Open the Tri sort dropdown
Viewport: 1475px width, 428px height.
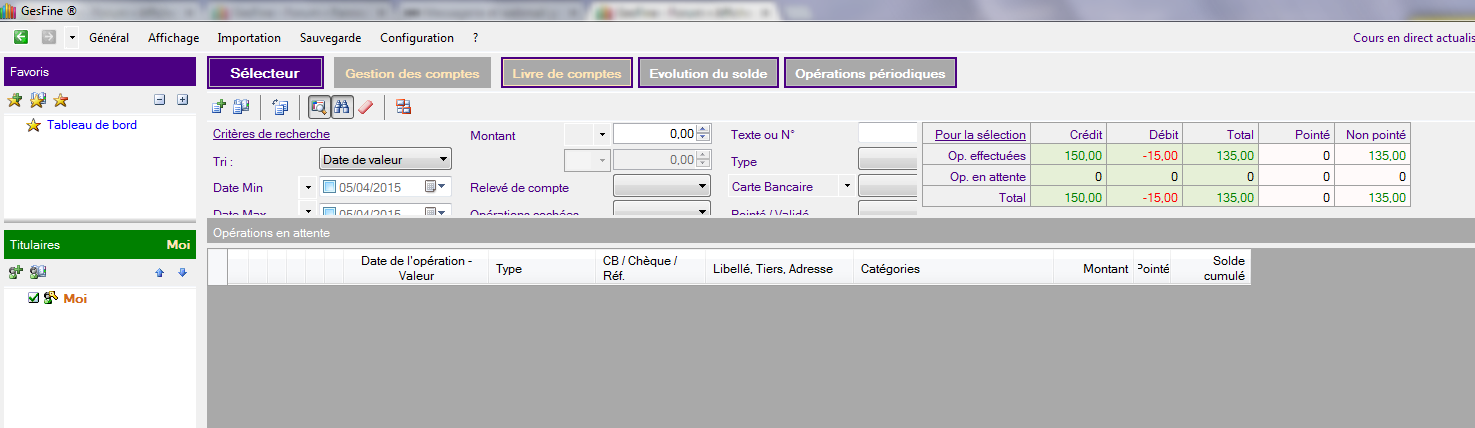click(x=385, y=159)
